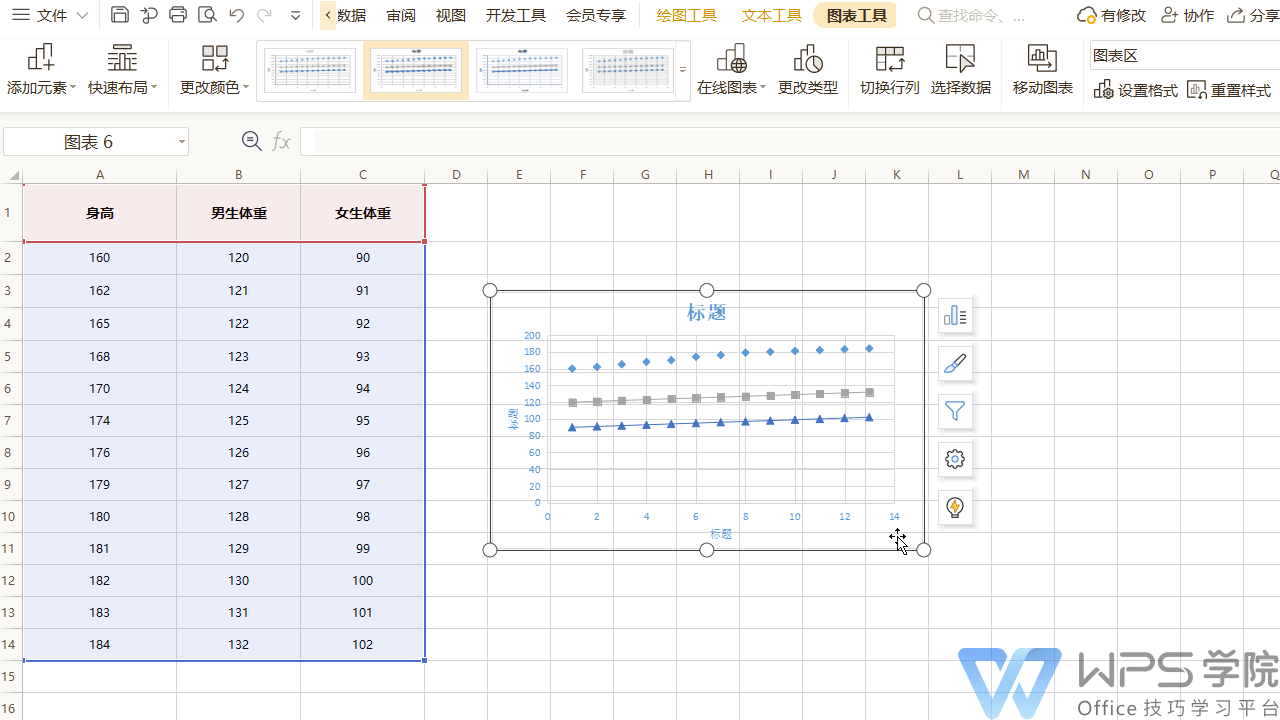Open the 添加元素 dropdown
The image size is (1280, 720).
(x=41, y=69)
